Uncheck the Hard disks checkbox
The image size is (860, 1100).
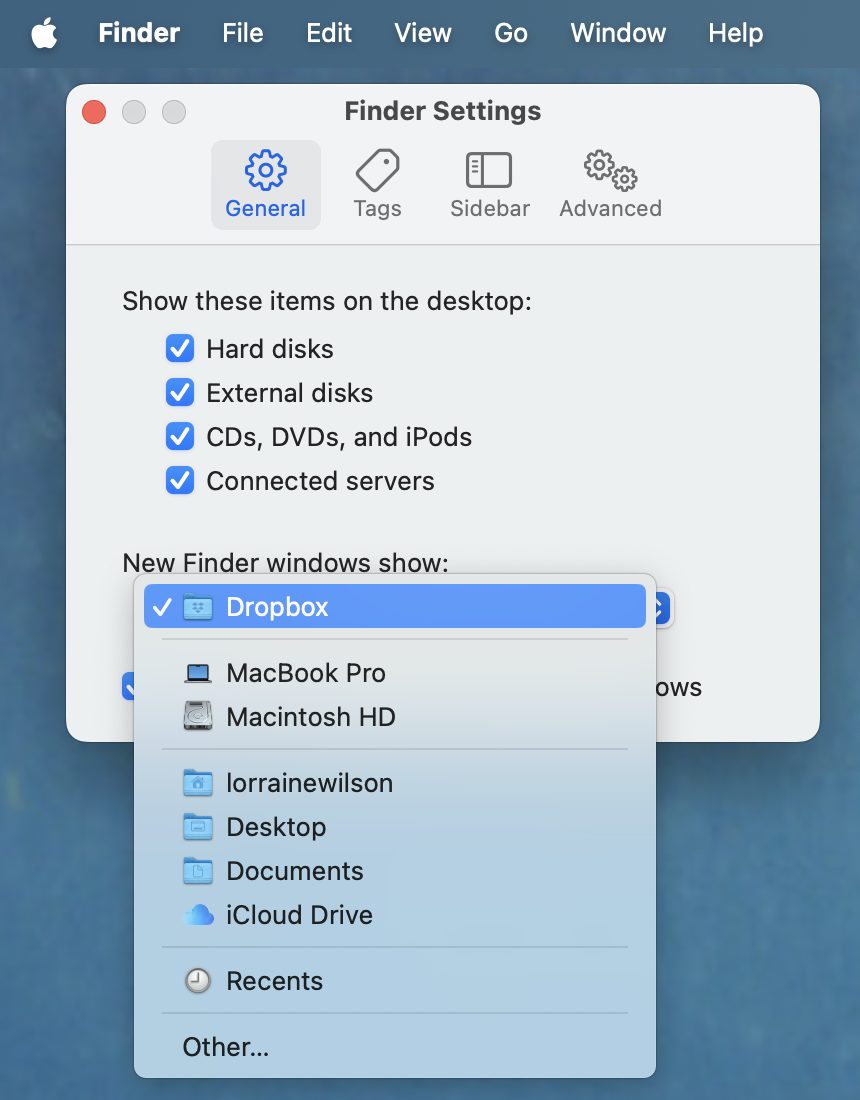pyautogui.click(x=180, y=349)
